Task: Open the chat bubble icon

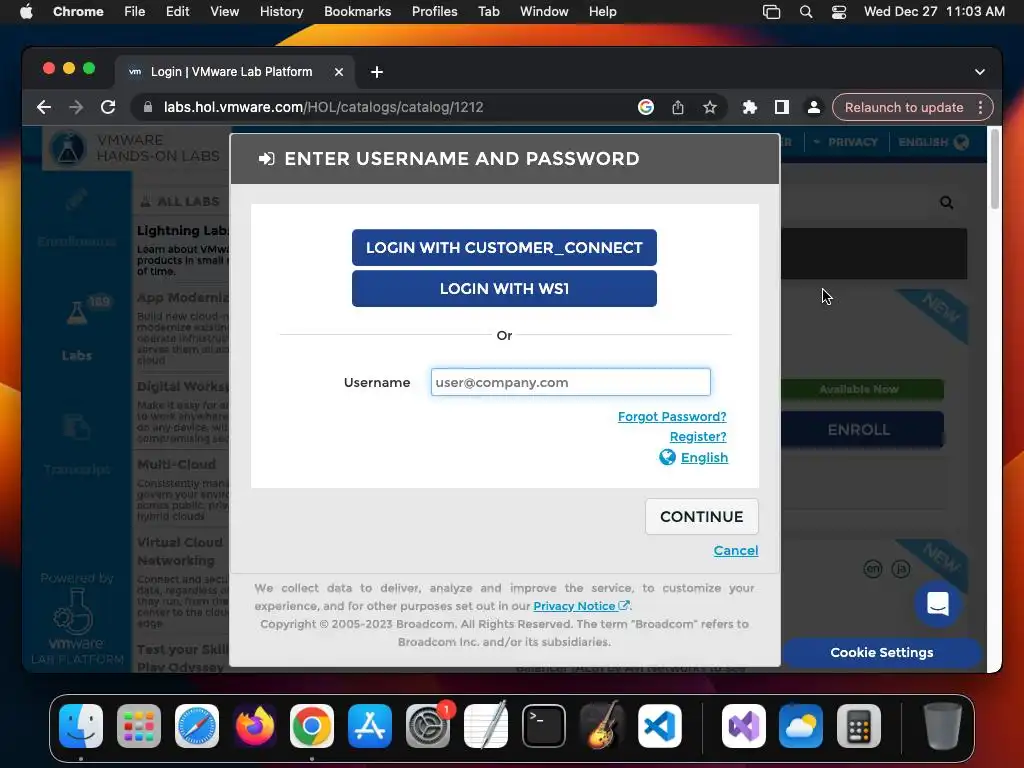Action: (937, 603)
